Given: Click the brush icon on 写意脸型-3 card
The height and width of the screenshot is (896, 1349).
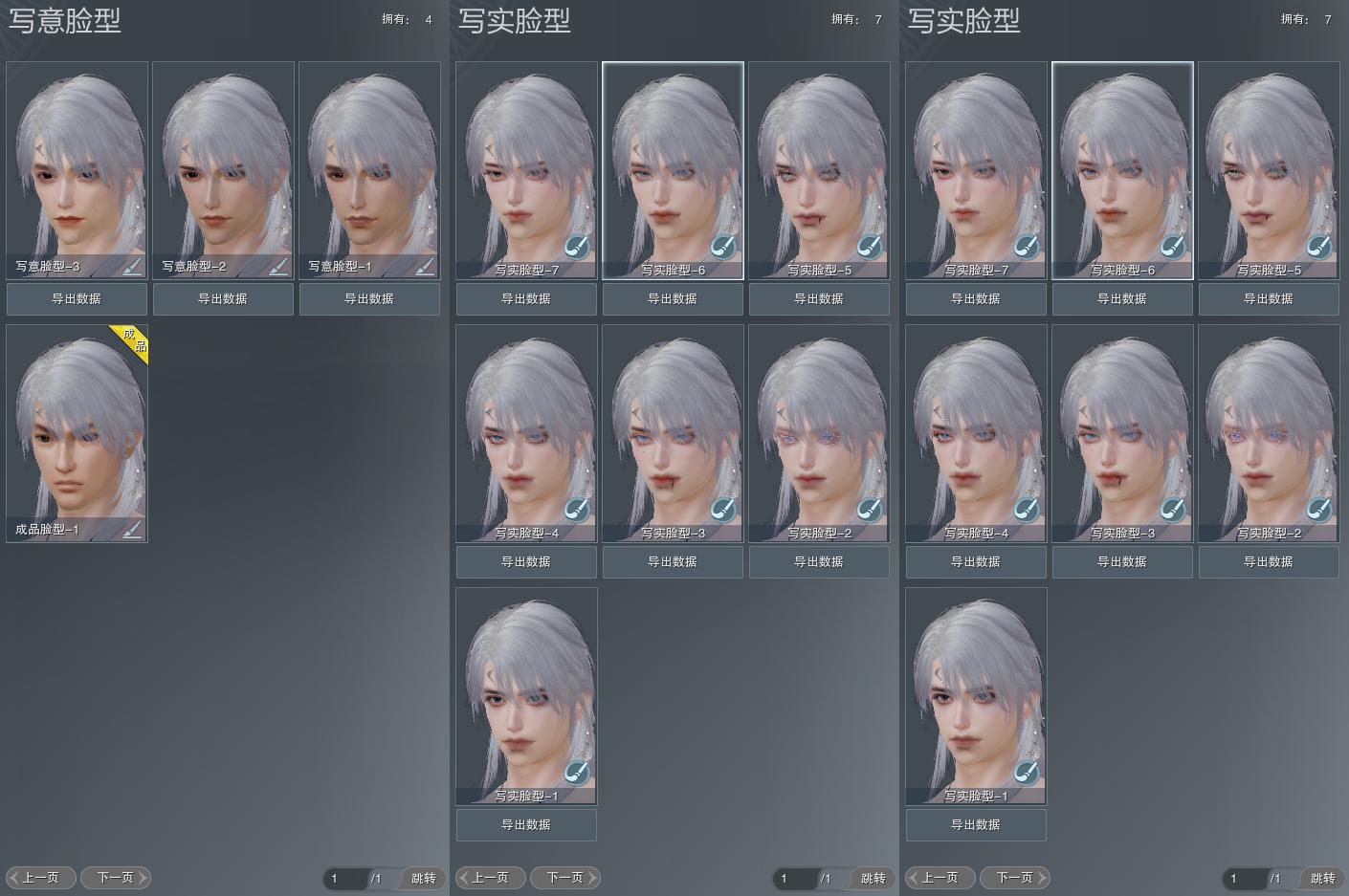Looking at the screenshot, I should pyautogui.click(x=132, y=266).
